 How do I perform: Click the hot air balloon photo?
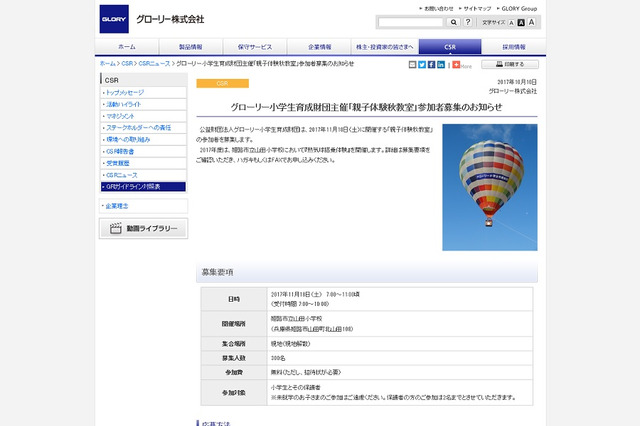click(x=490, y=187)
